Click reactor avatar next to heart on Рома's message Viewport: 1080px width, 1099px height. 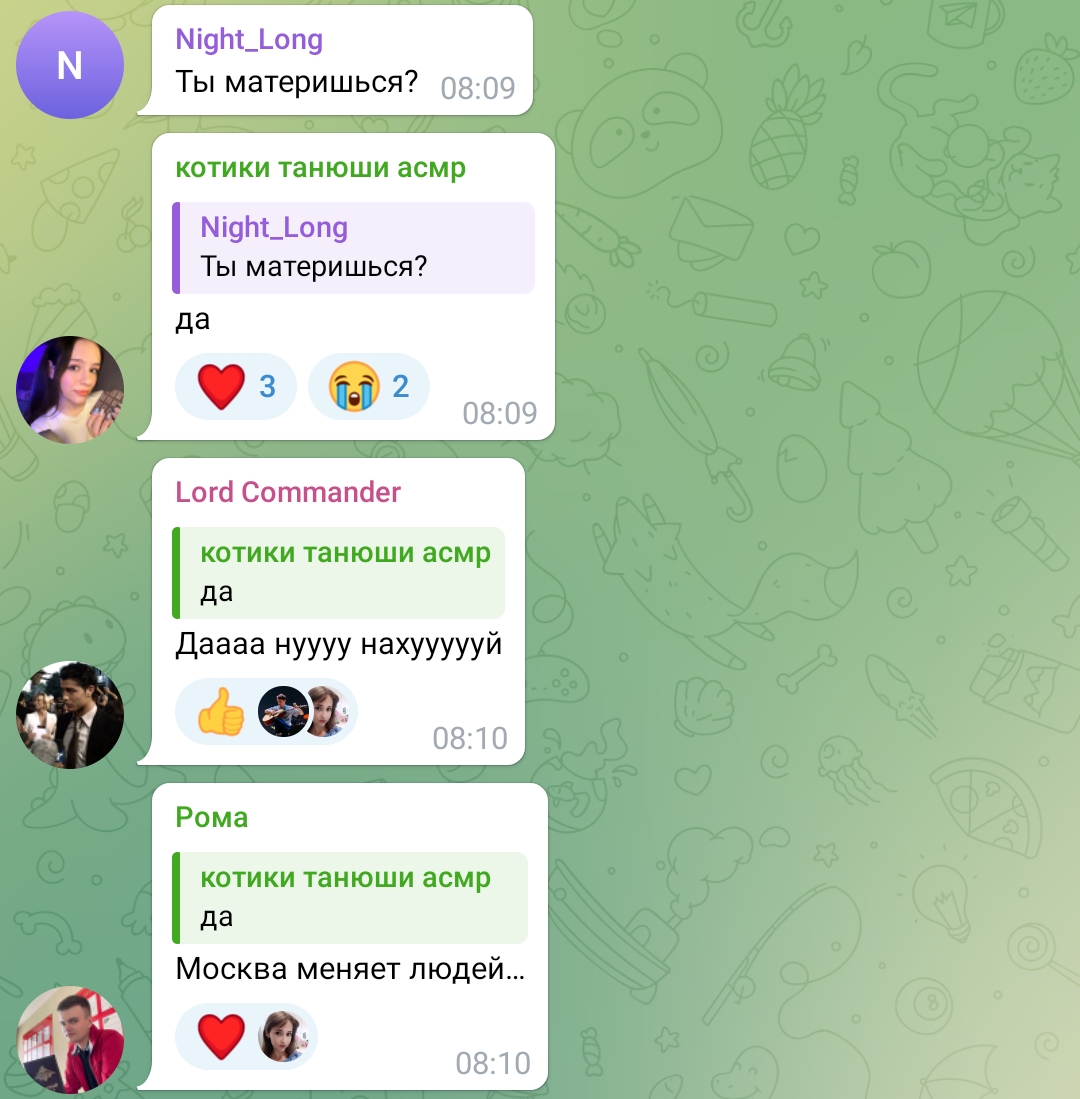[x=283, y=1036]
